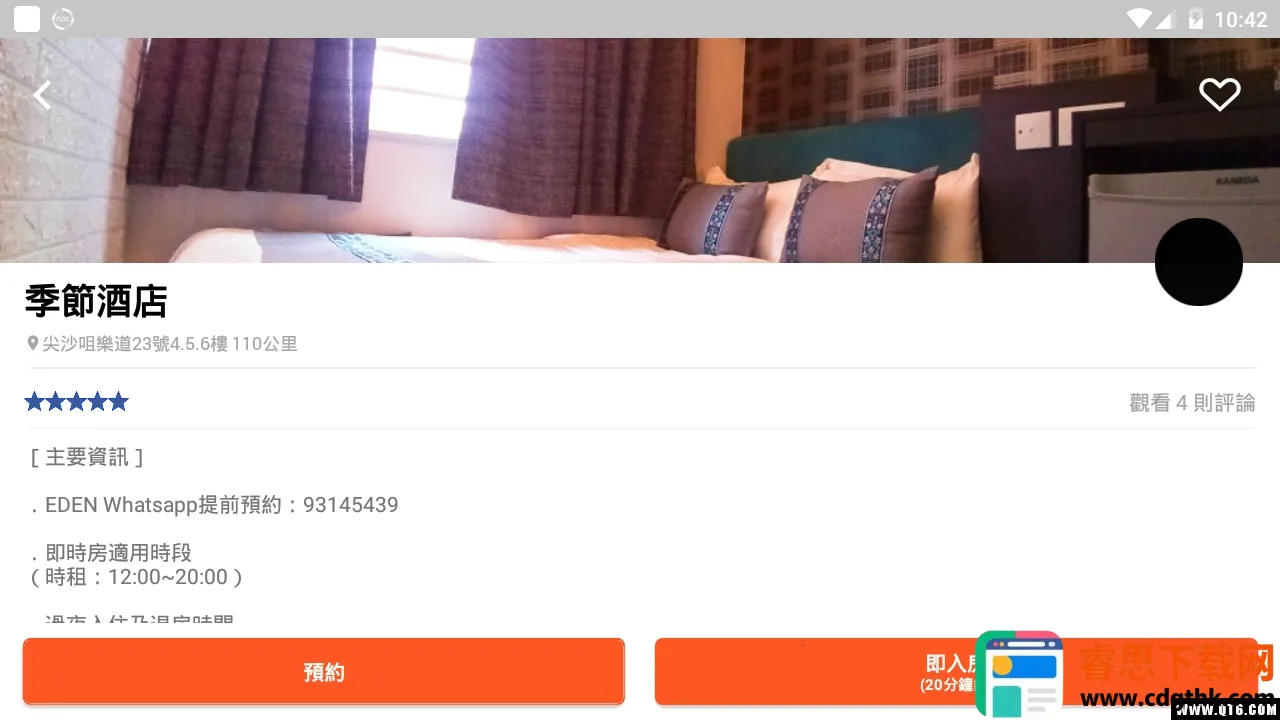Tap the Whatsapp number 93145439
The width and height of the screenshot is (1280, 720).
pyautogui.click(x=351, y=505)
